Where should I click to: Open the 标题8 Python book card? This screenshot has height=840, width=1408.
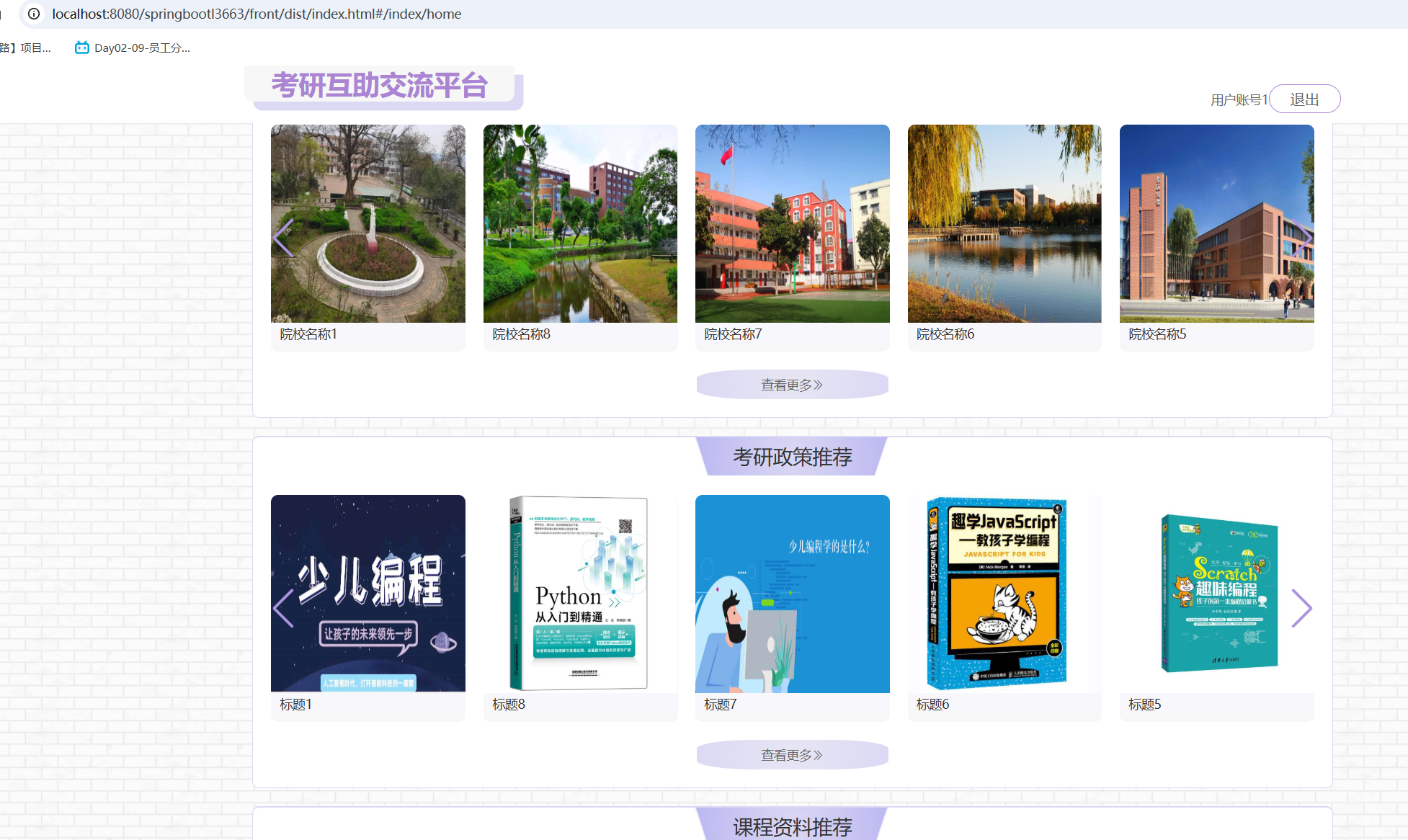[580, 594]
